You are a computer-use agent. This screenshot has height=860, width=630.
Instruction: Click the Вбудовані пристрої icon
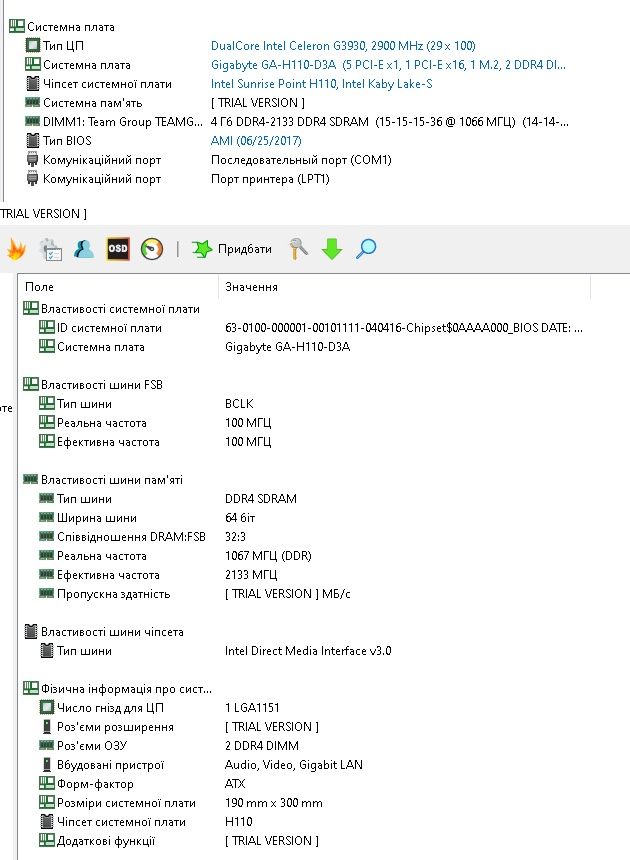click(47, 765)
